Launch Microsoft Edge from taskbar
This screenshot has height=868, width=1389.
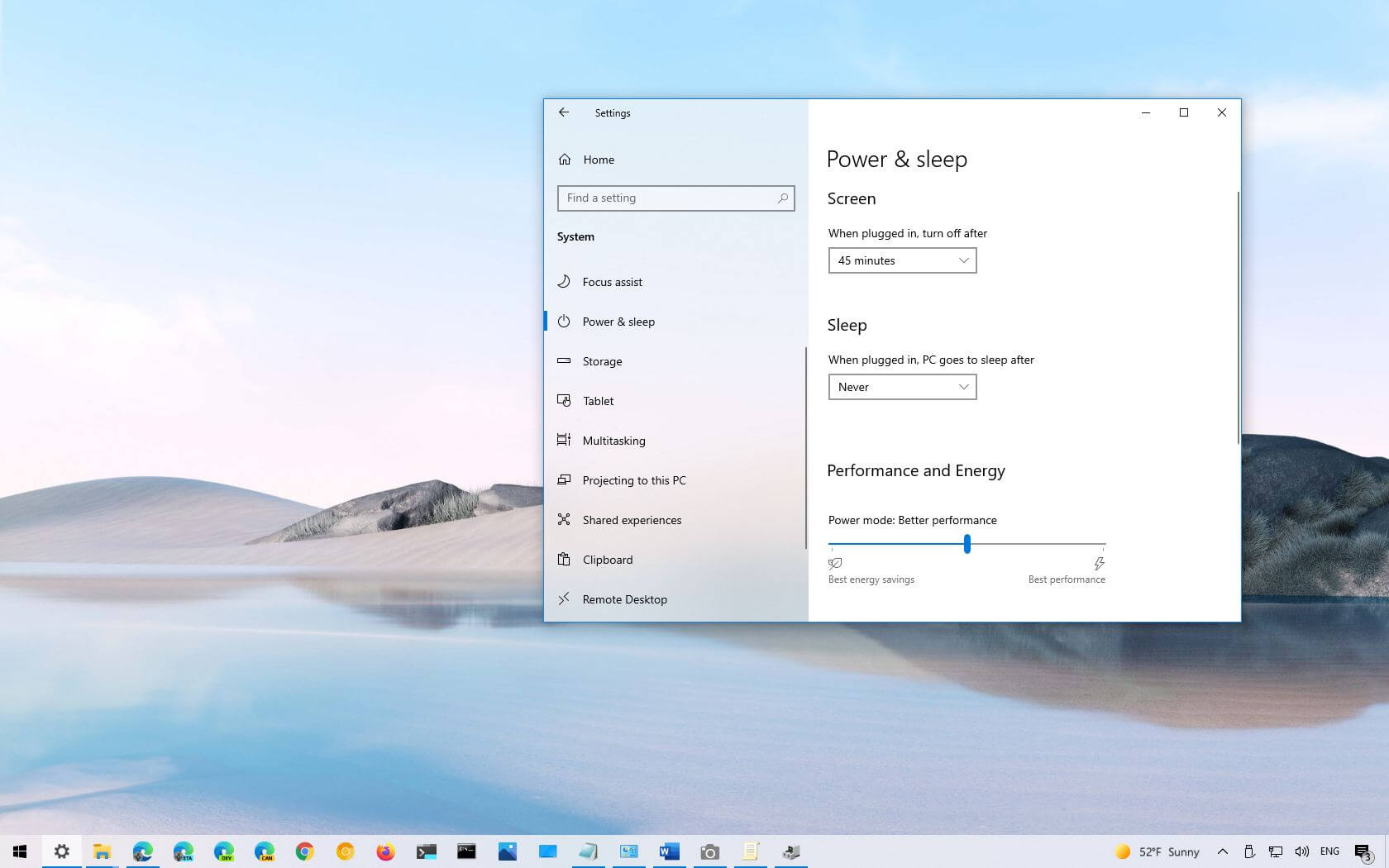(142, 851)
